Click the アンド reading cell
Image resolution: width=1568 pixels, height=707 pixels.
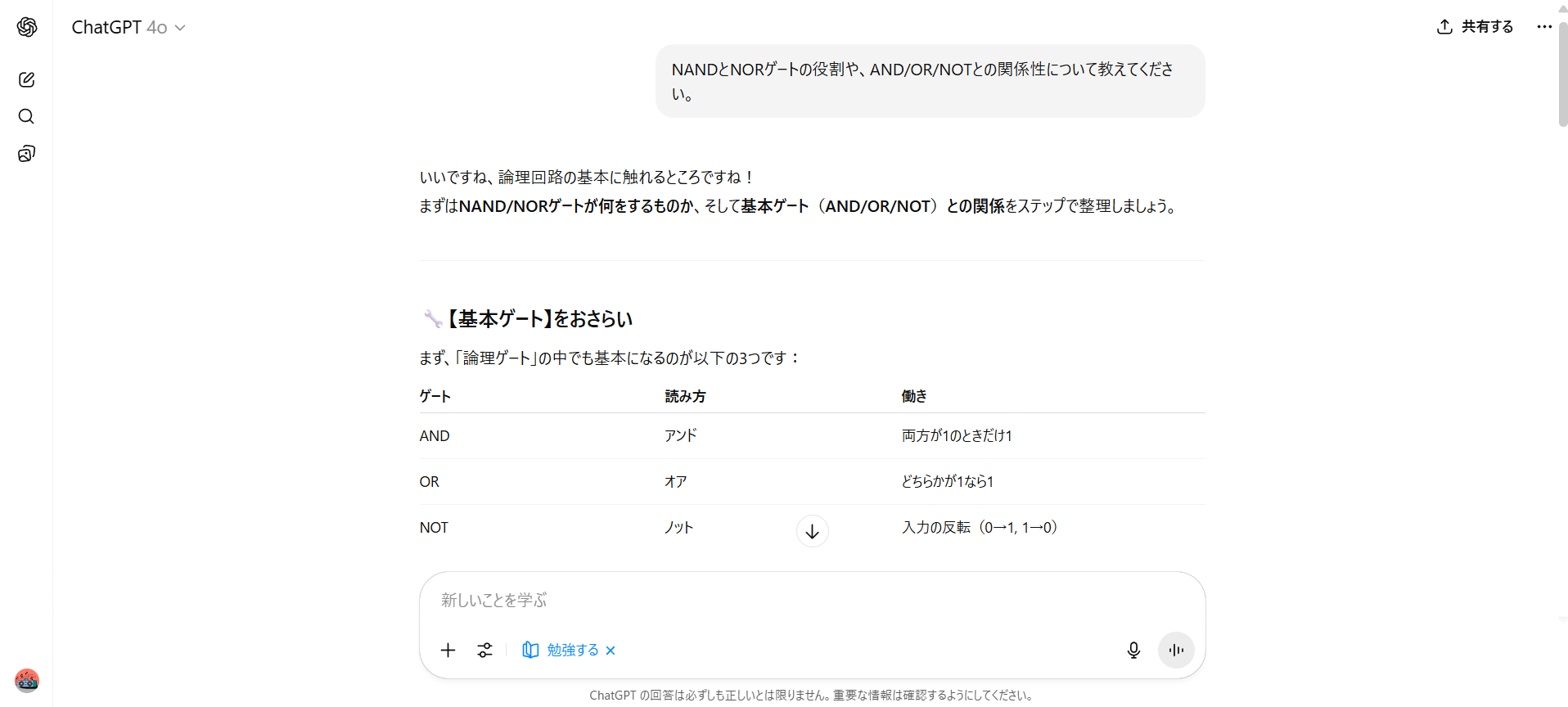pyautogui.click(x=681, y=435)
